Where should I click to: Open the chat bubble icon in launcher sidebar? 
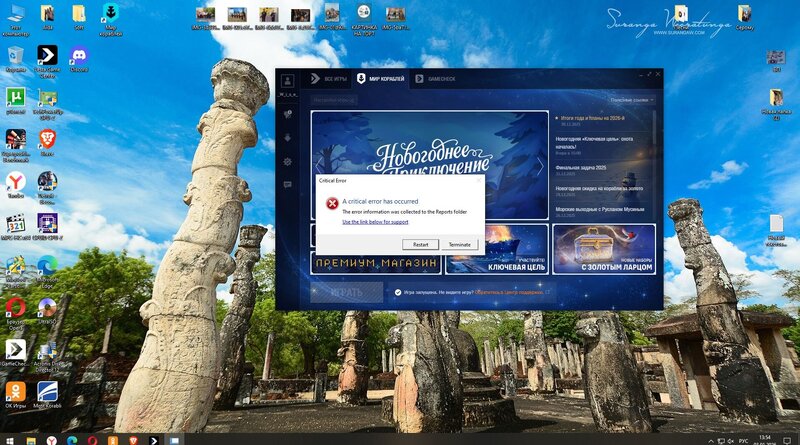tap(288, 184)
